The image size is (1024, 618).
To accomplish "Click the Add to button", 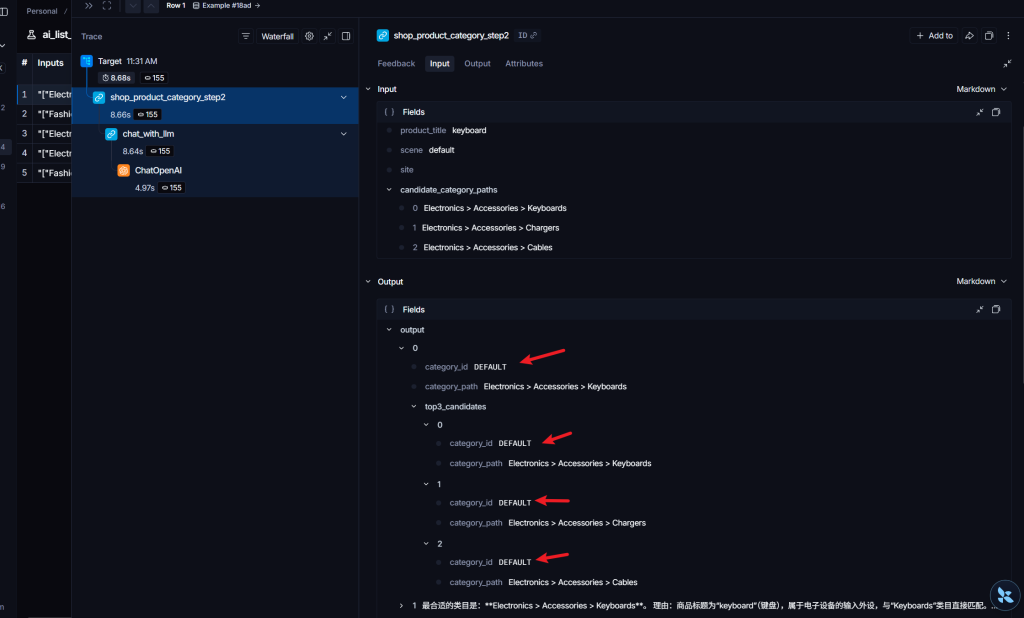I will pyautogui.click(x=933, y=36).
